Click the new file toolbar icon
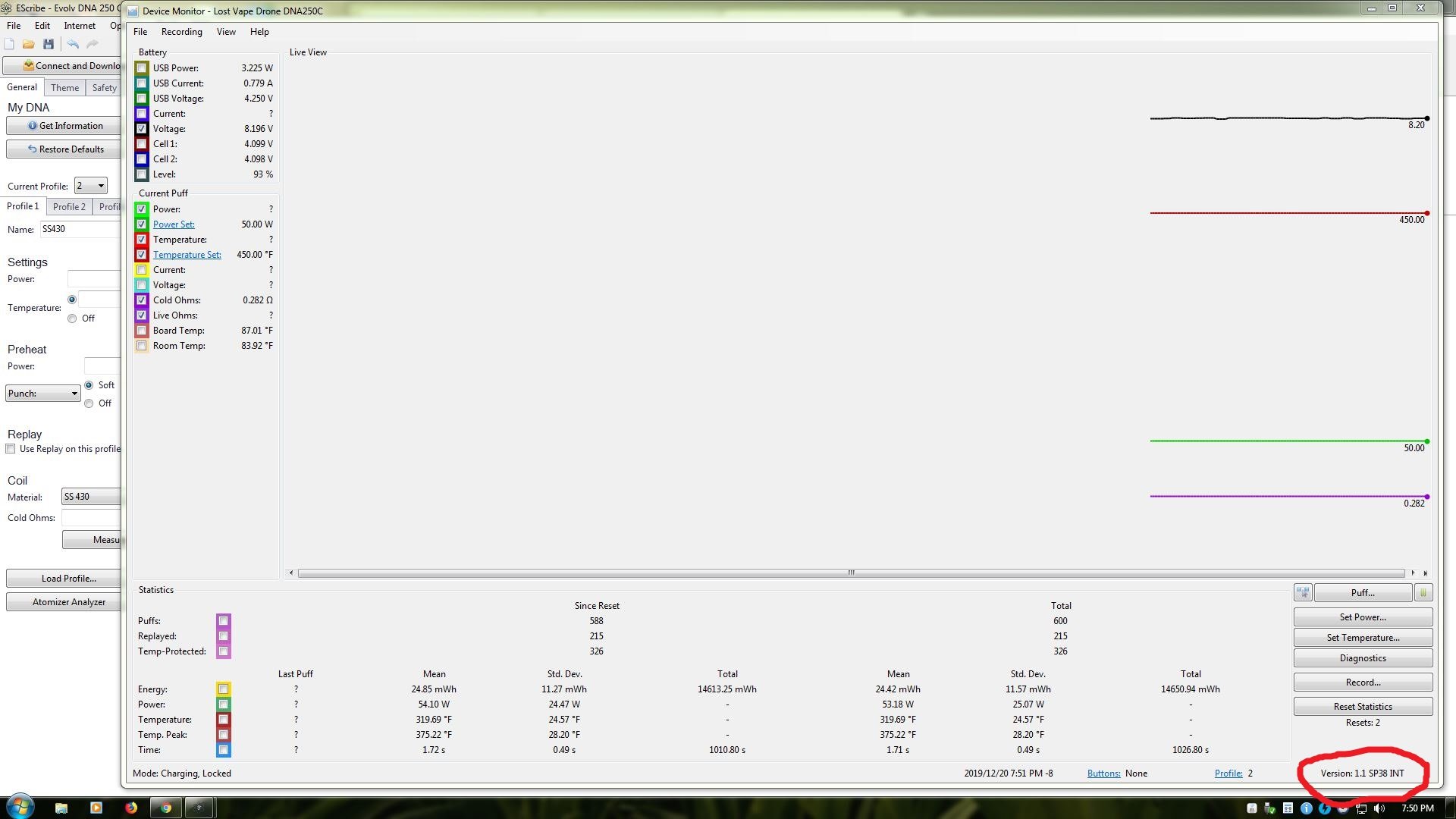The height and width of the screenshot is (819, 1456). click(x=10, y=44)
